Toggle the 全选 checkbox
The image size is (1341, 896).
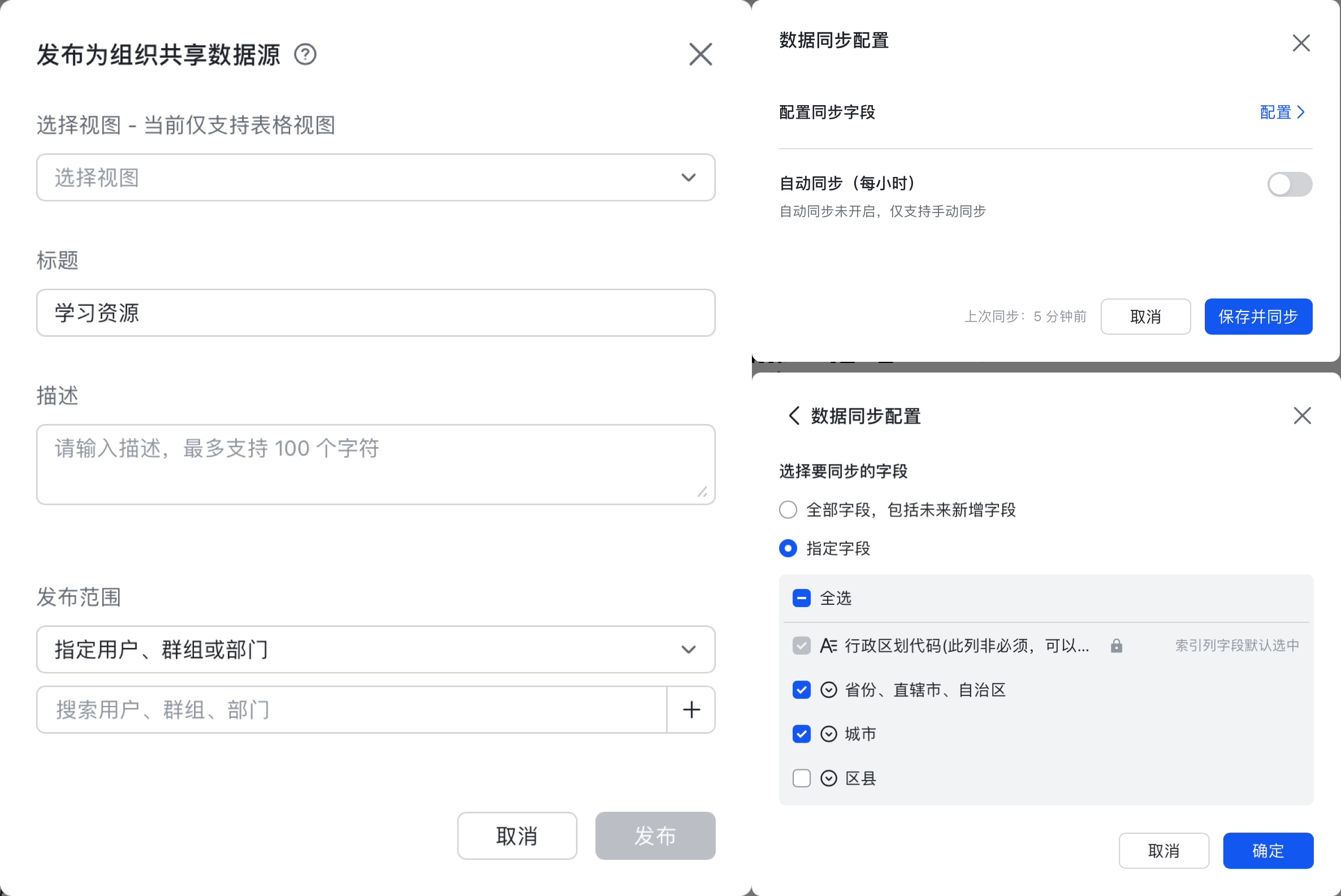(x=802, y=598)
